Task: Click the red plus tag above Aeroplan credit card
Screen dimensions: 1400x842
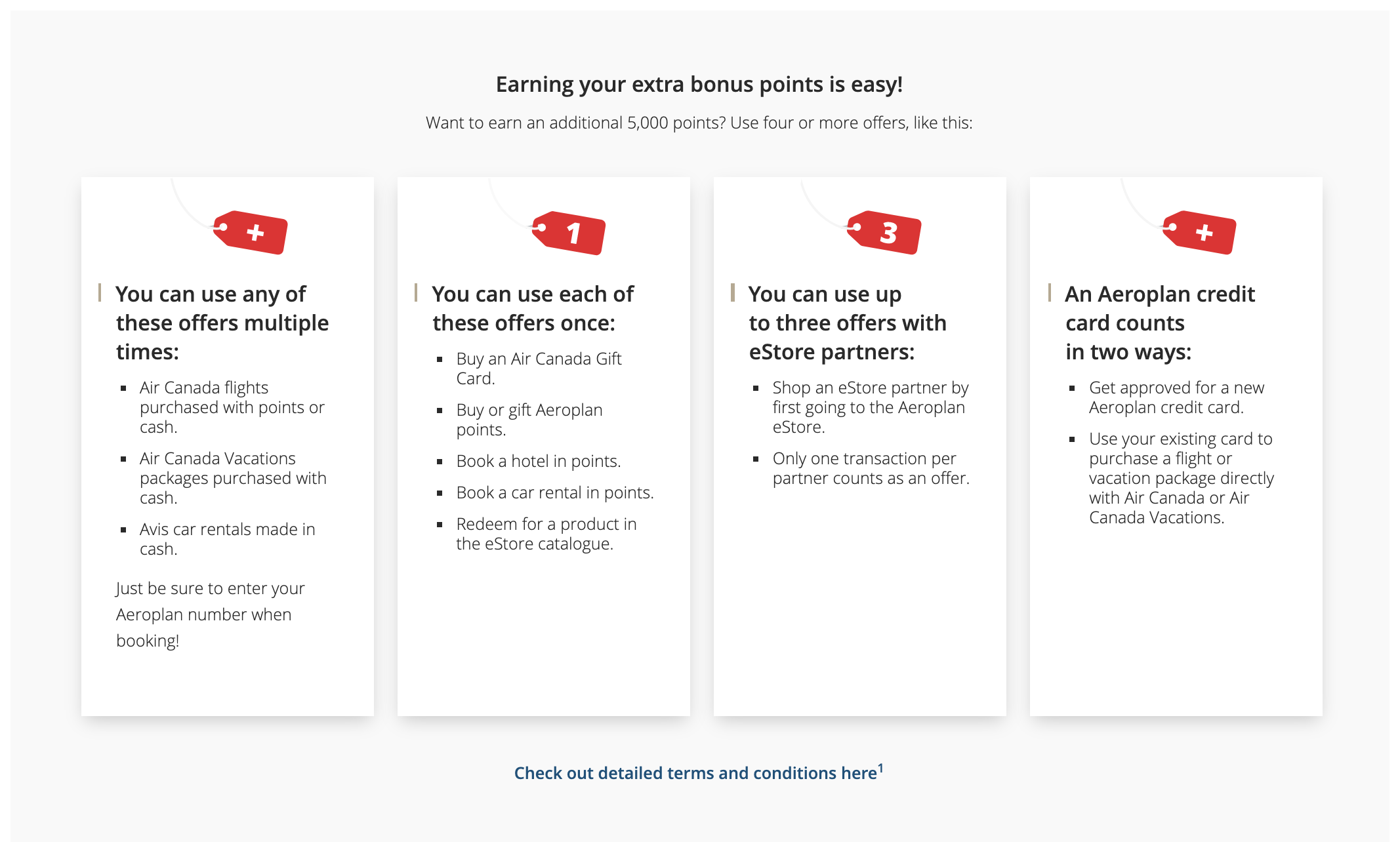Action: (1200, 233)
